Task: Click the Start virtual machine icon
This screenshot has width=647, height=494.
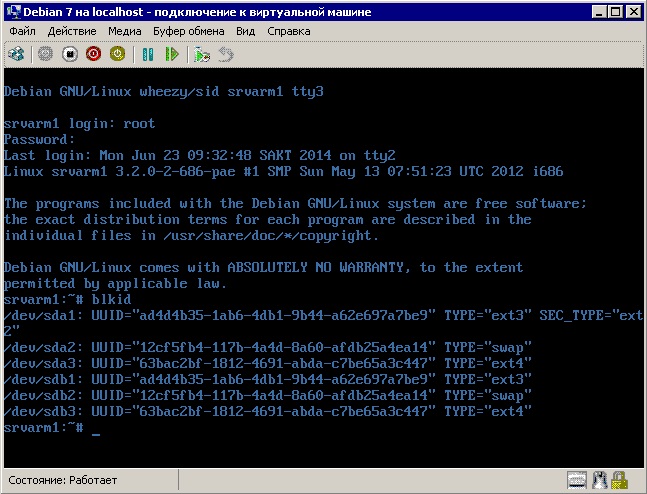Action: [46, 54]
